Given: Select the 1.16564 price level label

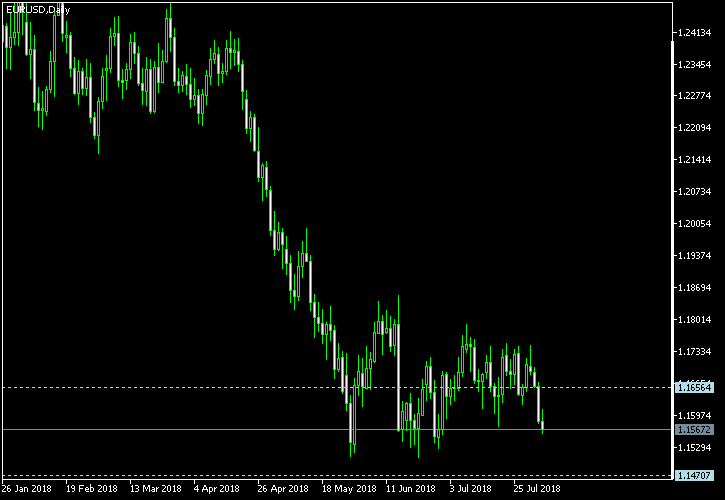Looking at the screenshot, I should [x=694, y=387].
